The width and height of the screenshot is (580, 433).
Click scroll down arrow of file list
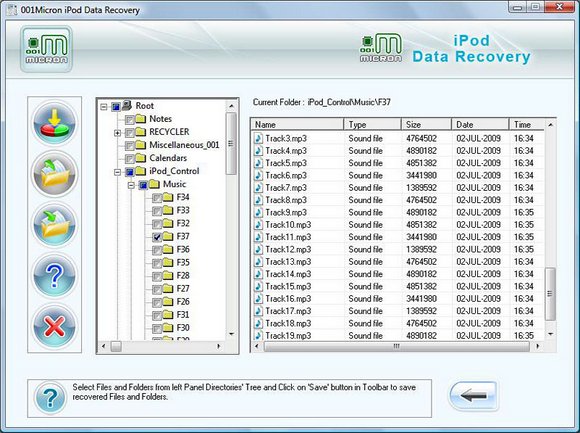coord(550,334)
